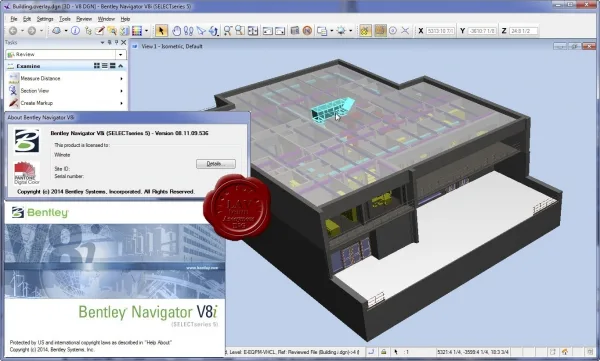
Task: Open the Edit menu
Action: 27,19
